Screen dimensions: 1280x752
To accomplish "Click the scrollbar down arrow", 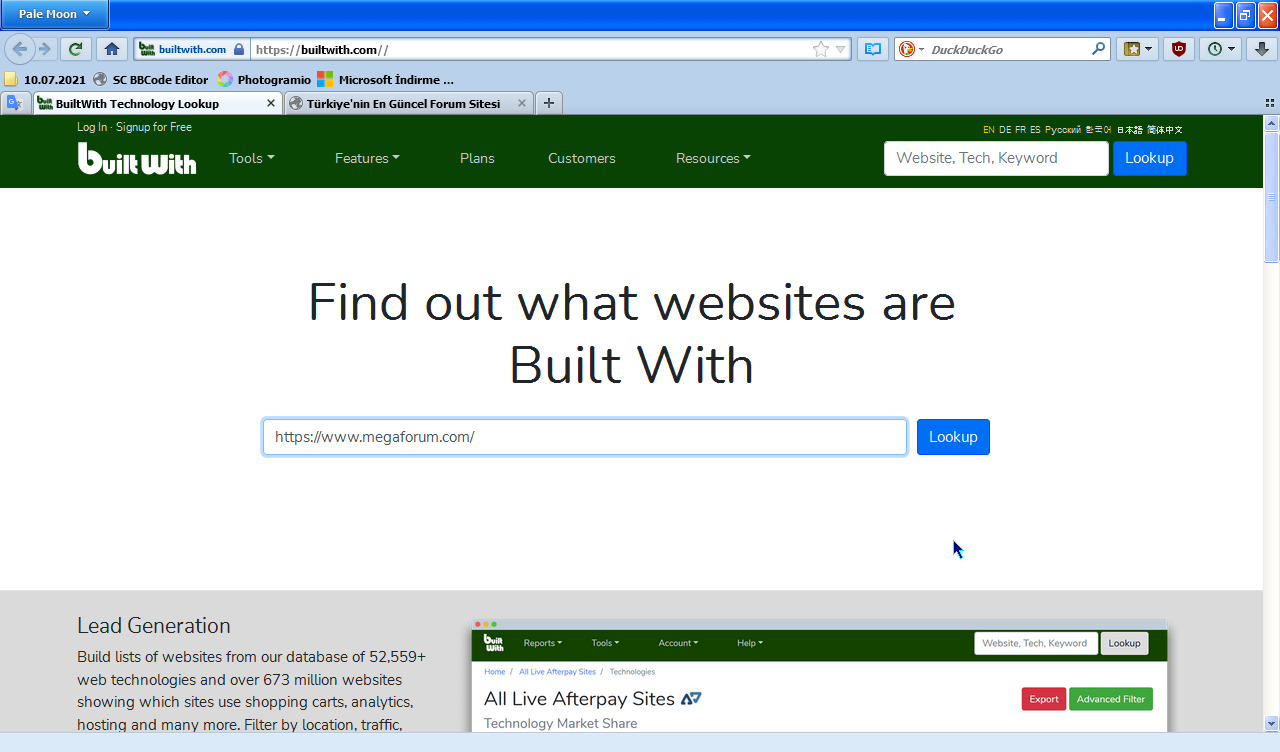I will pyautogui.click(x=1272, y=723).
